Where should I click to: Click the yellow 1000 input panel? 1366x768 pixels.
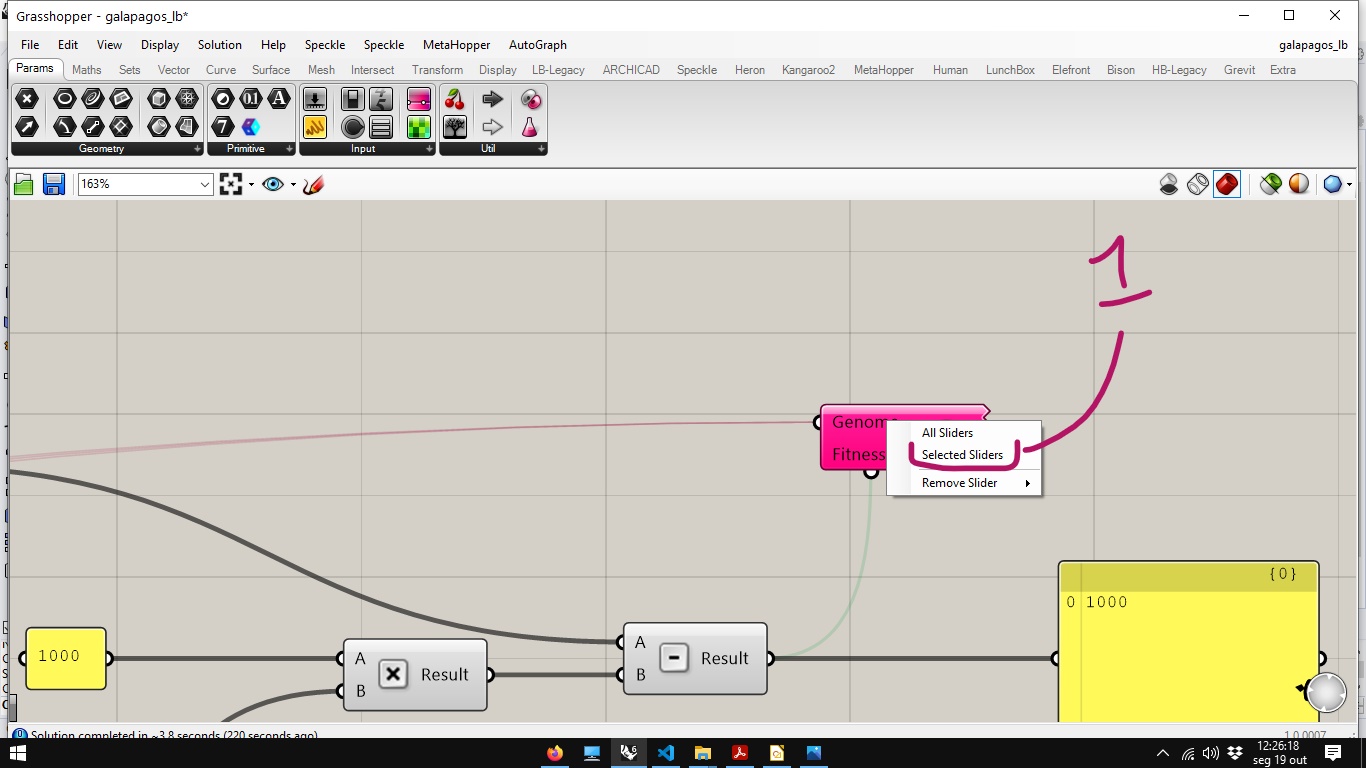click(x=65, y=658)
